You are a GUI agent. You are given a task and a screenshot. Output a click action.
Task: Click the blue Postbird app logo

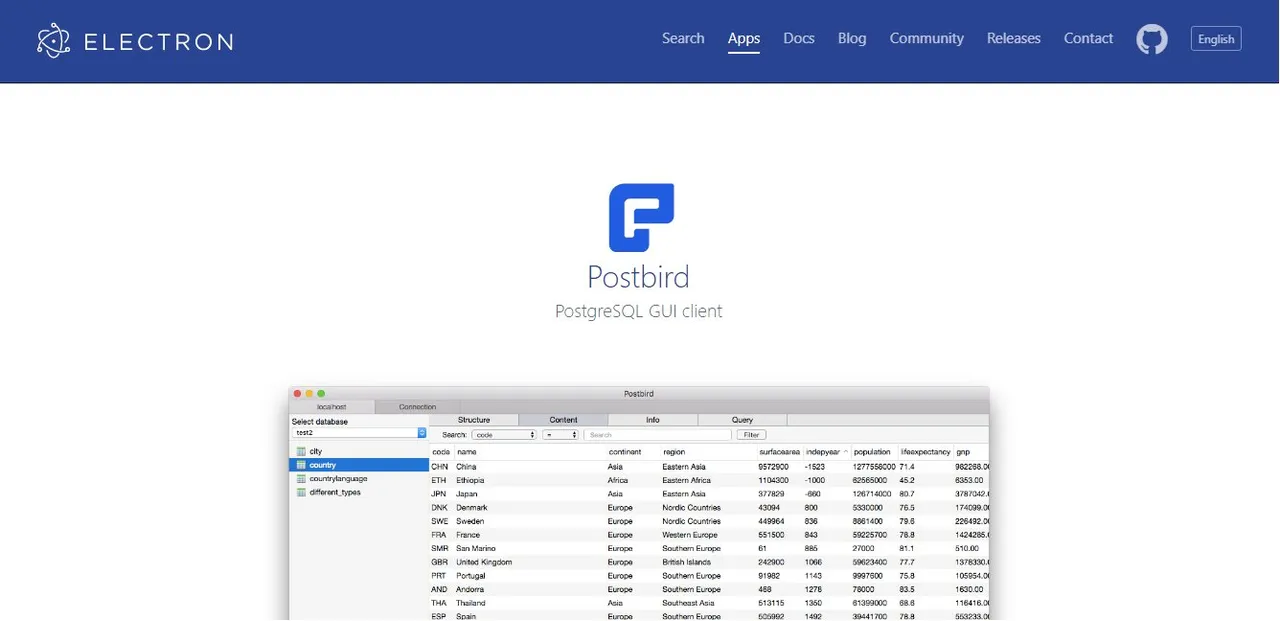click(x=641, y=217)
